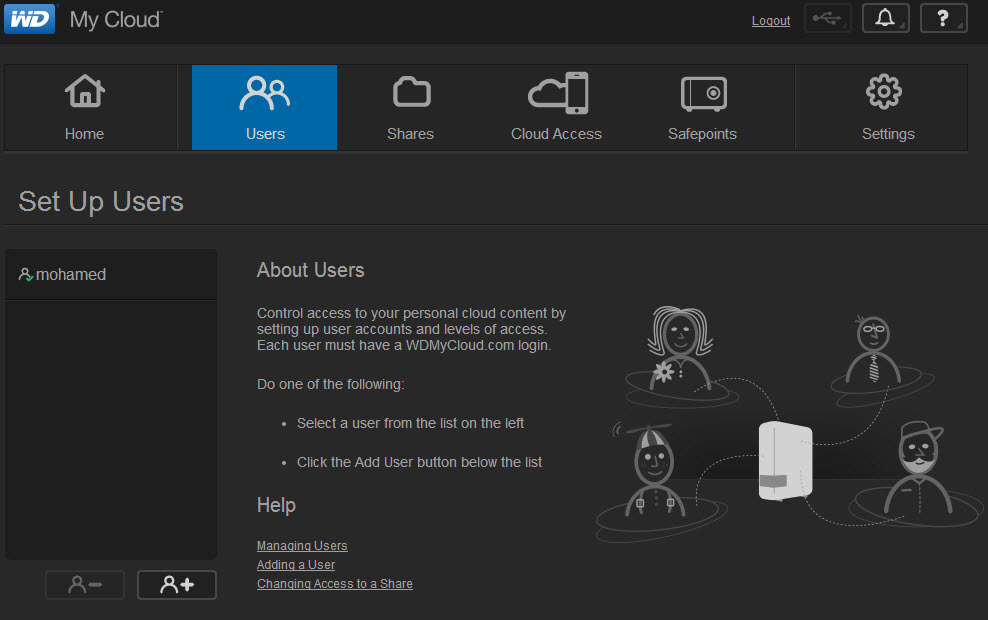Open the Safepoints tab

[703, 107]
